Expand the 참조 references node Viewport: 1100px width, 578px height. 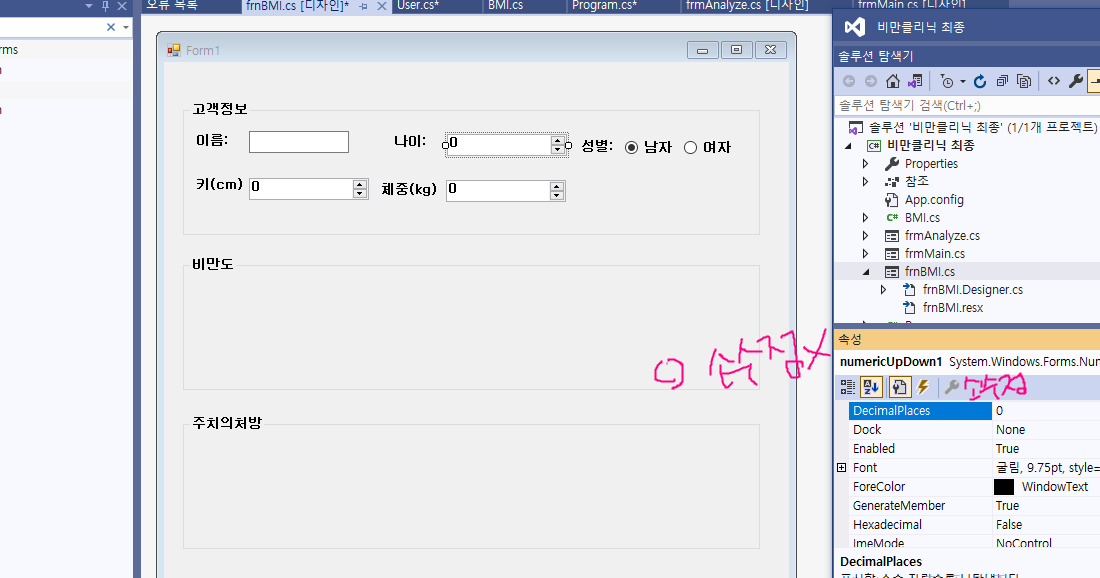[x=866, y=181]
